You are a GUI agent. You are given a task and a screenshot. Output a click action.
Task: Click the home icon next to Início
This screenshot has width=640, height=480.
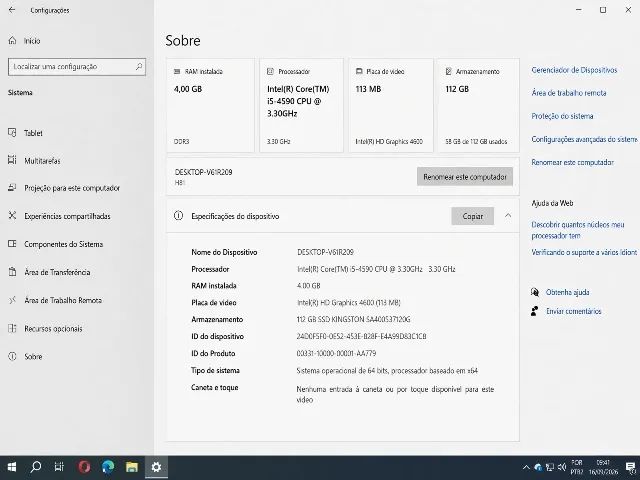[12, 40]
